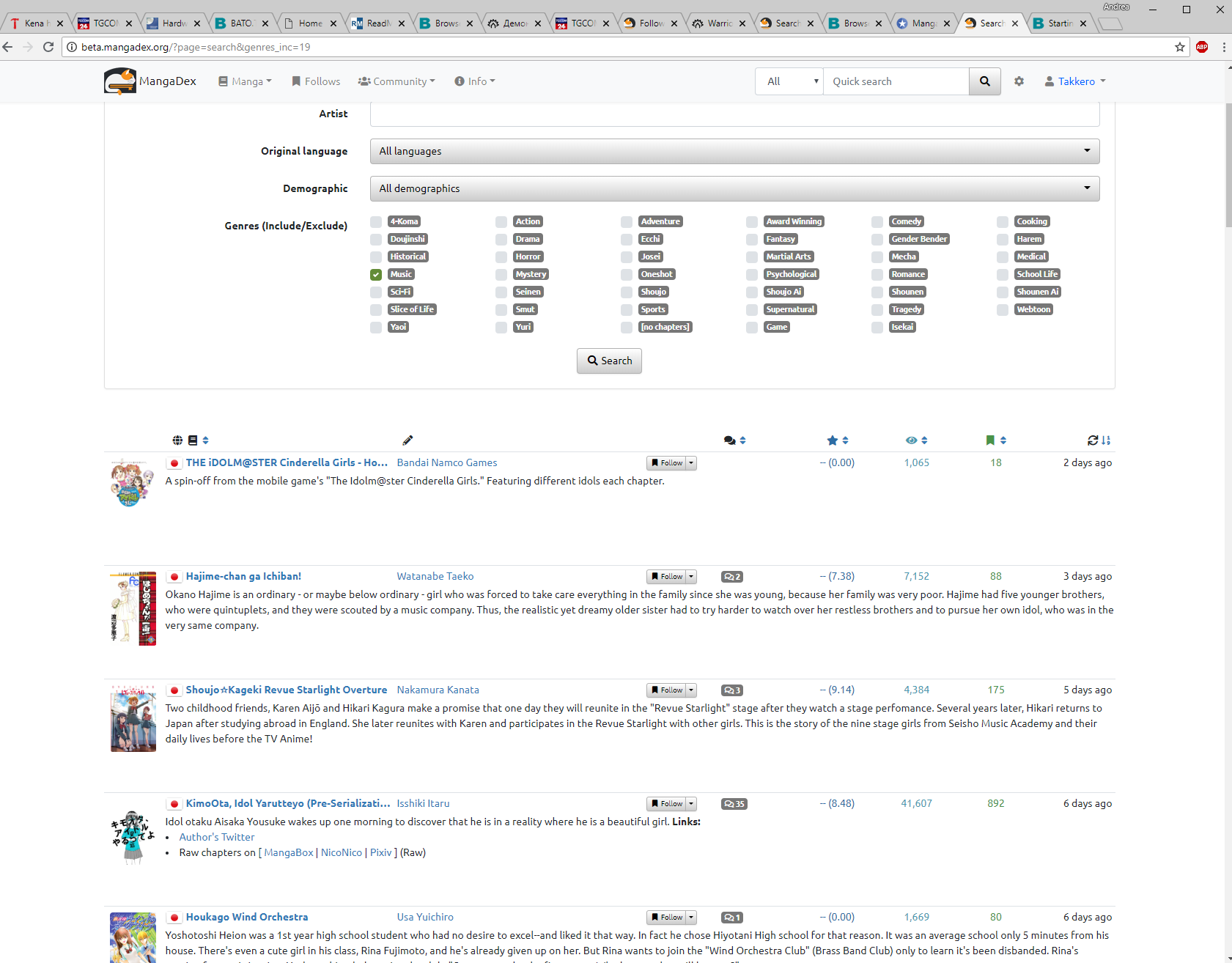Open the Follows navigation item
The height and width of the screenshot is (963, 1232).
tap(316, 81)
